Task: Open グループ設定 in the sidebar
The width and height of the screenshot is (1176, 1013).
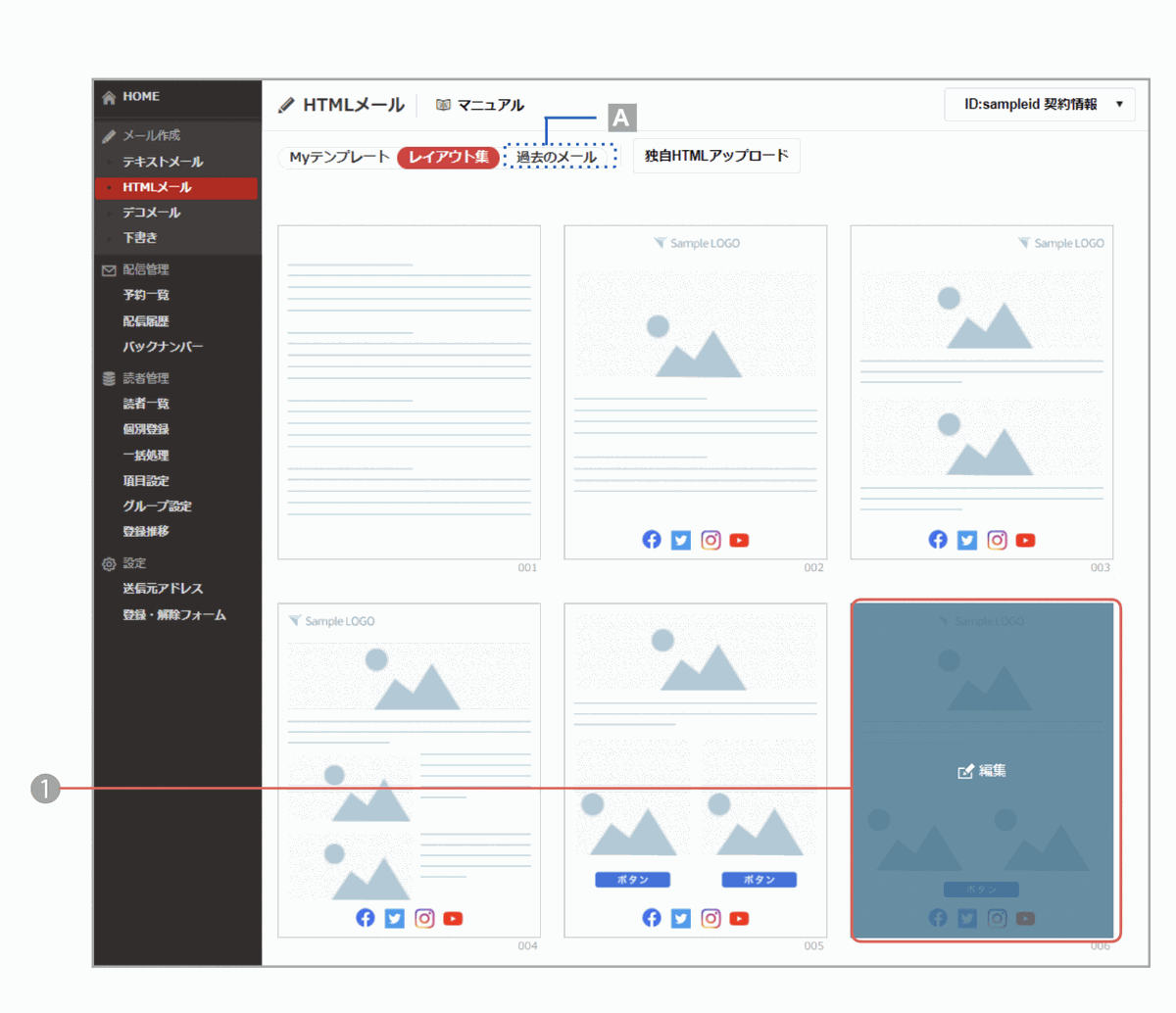Action: pos(157,506)
